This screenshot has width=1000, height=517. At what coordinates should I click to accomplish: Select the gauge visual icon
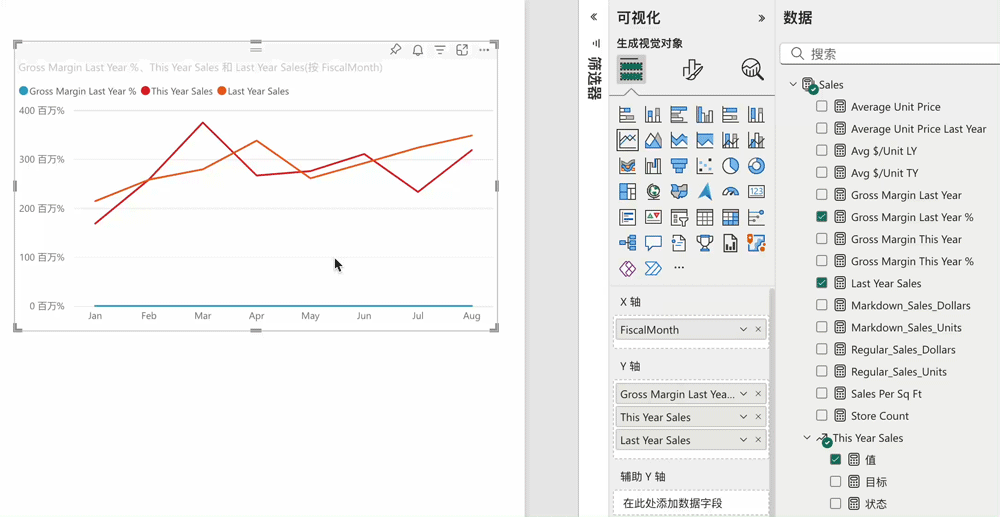731,192
